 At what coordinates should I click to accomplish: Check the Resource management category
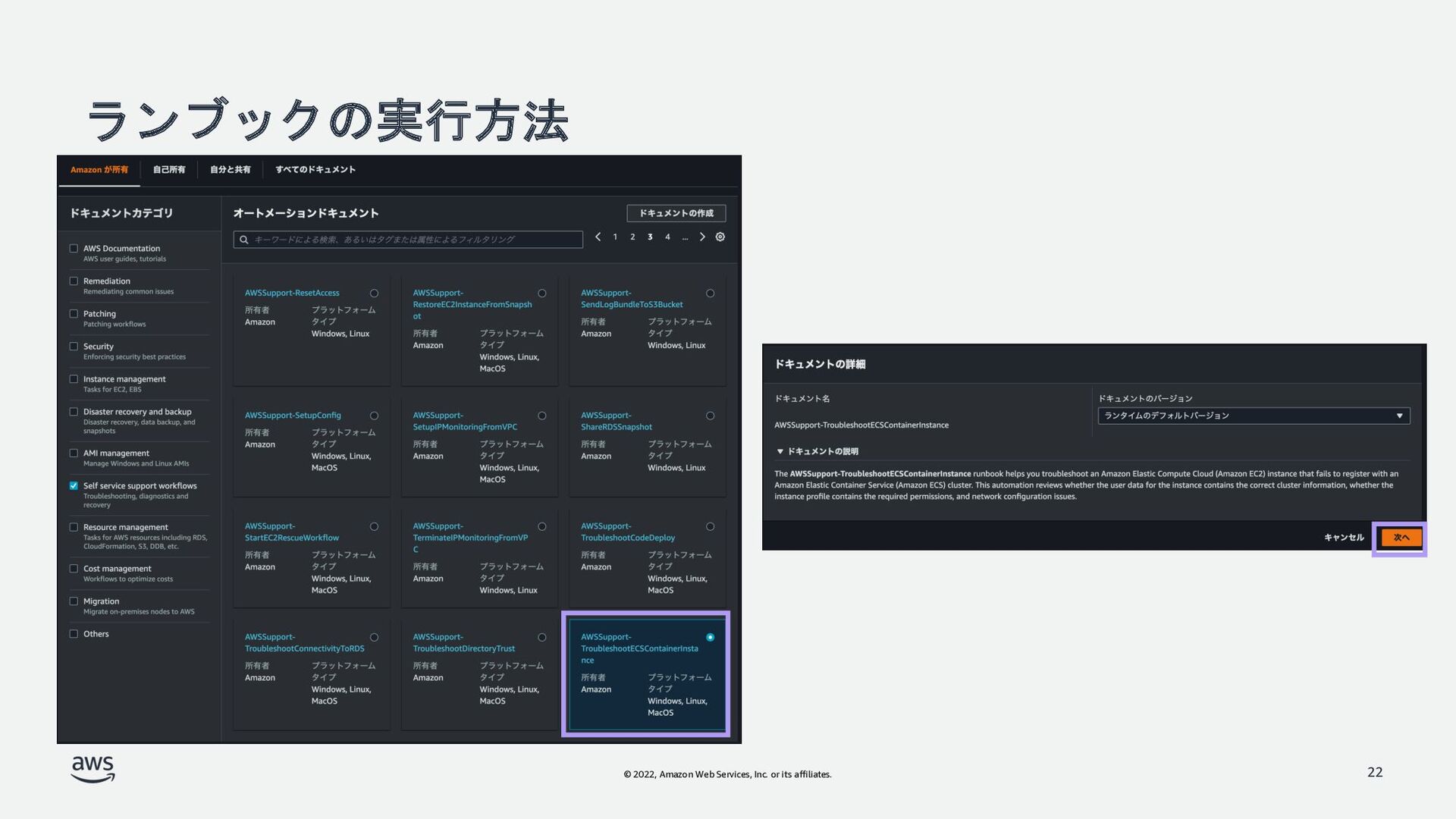click(74, 527)
